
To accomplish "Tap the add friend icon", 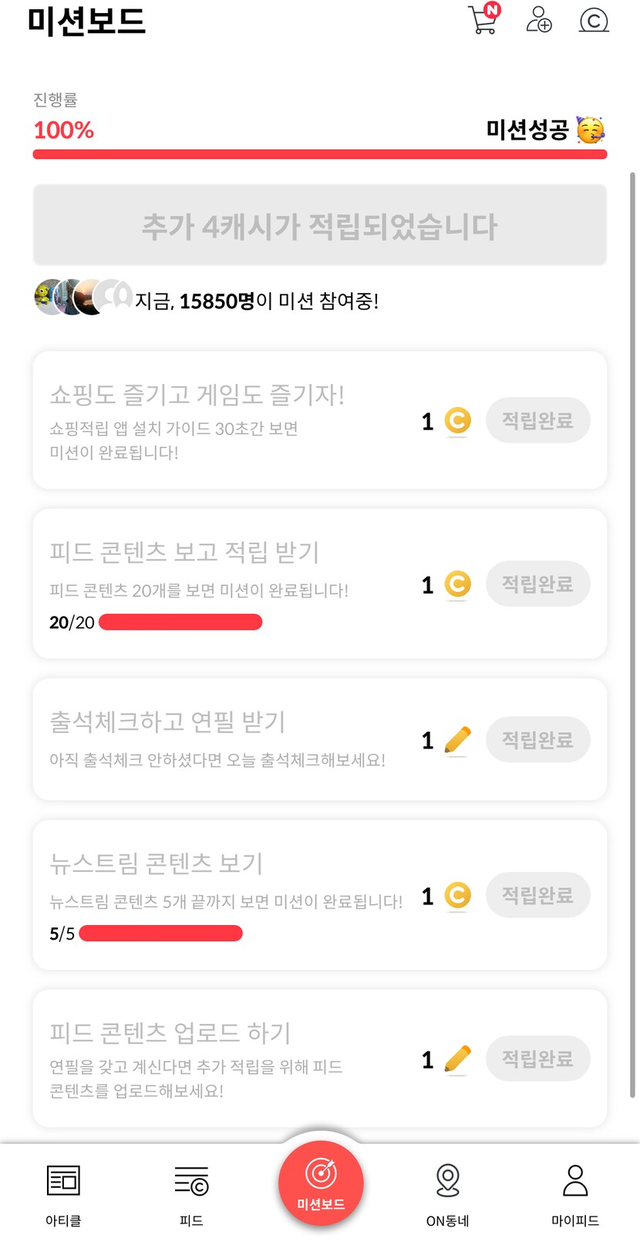I will coord(539,20).
